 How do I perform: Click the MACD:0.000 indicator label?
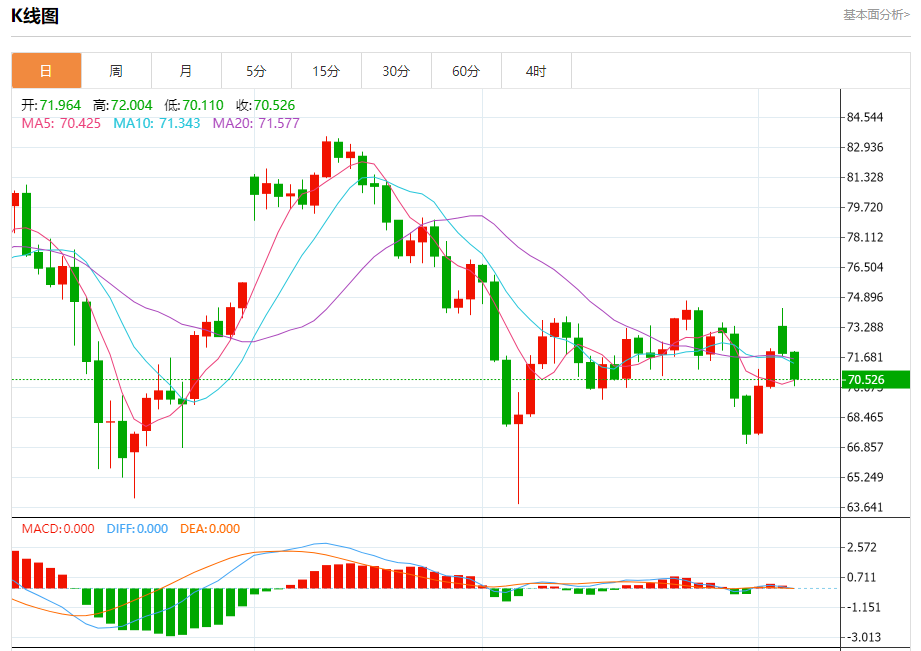(x=58, y=529)
